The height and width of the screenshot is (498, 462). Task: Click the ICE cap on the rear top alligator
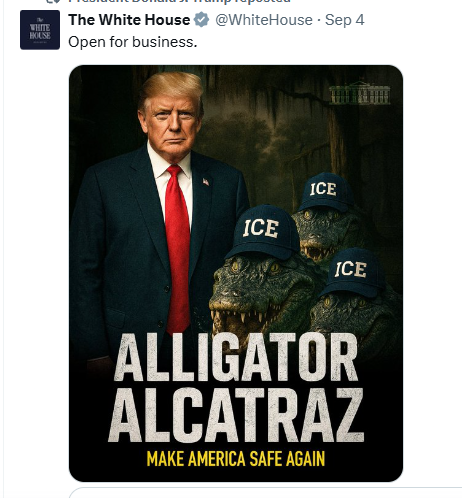[x=326, y=192]
